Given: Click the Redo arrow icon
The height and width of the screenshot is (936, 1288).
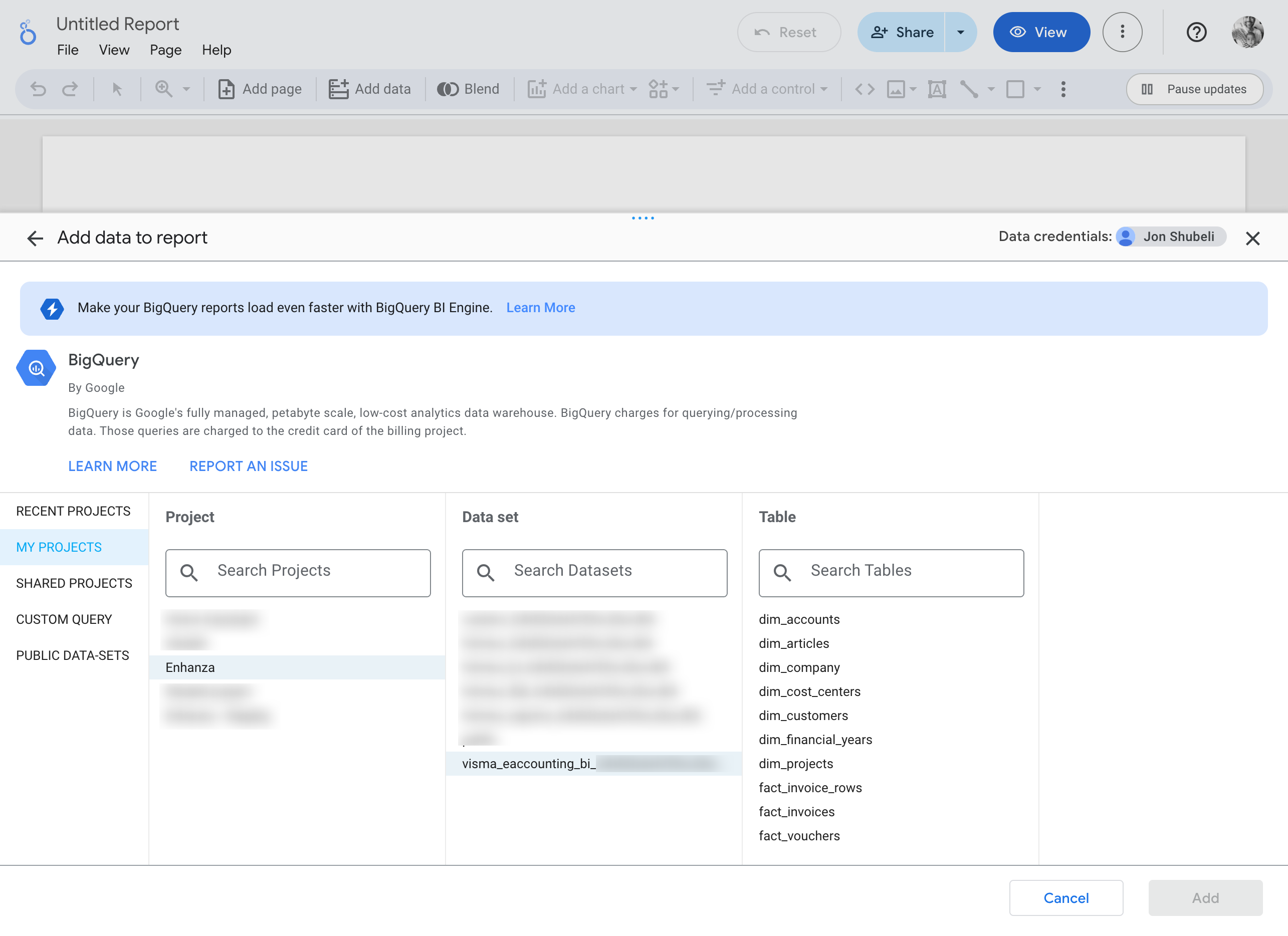Looking at the screenshot, I should [71, 89].
